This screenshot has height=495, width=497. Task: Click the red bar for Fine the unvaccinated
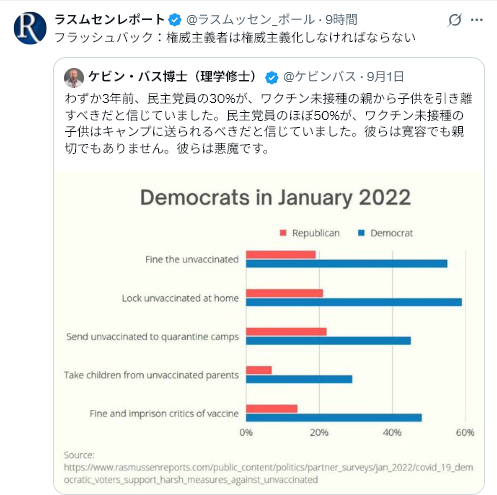[x=281, y=255]
